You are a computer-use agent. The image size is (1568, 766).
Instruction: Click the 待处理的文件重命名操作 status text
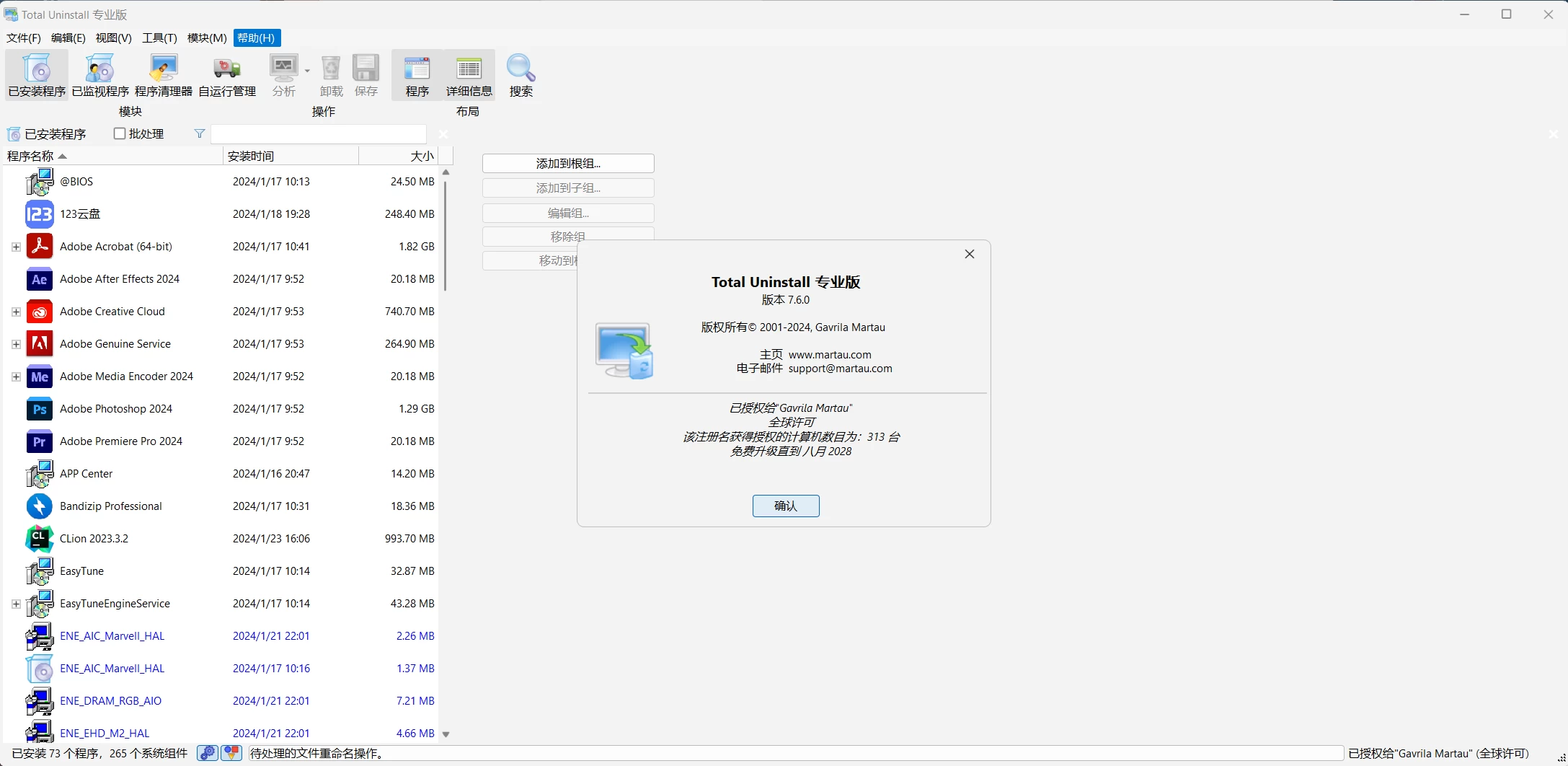318,754
